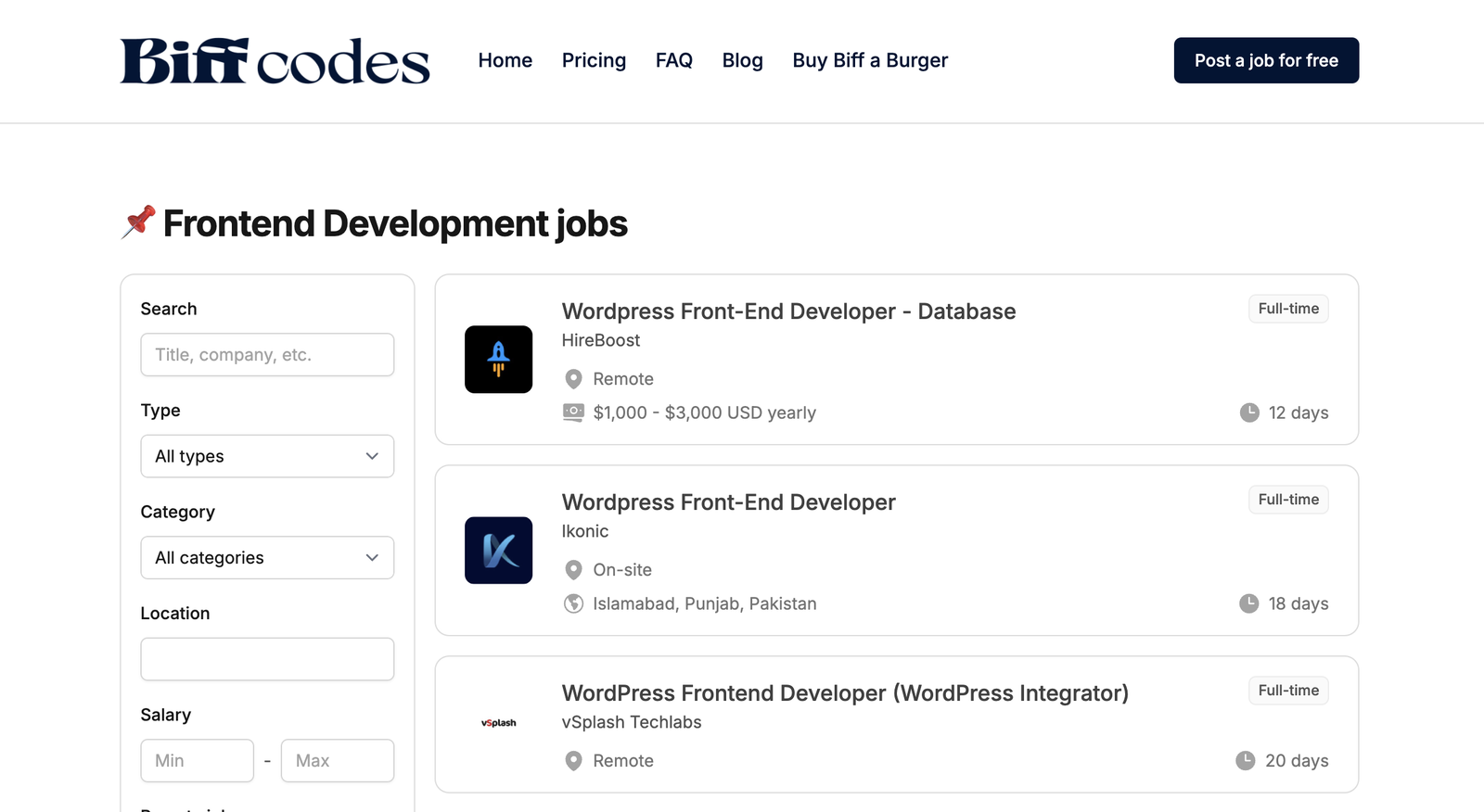The image size is (1484, 812).
Task: Click the Full-time tag on HireBoost job
Action: 1288,309
